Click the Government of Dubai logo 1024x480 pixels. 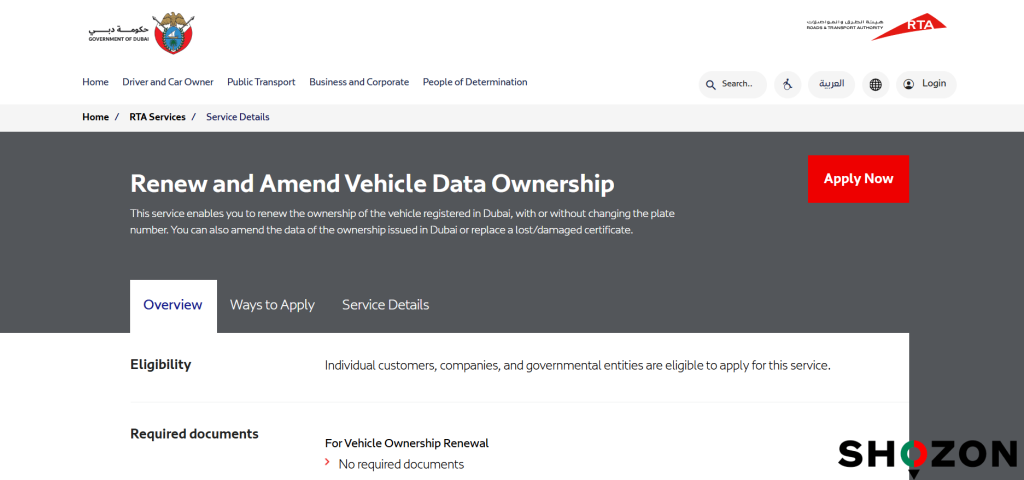(x=139, y=33)
